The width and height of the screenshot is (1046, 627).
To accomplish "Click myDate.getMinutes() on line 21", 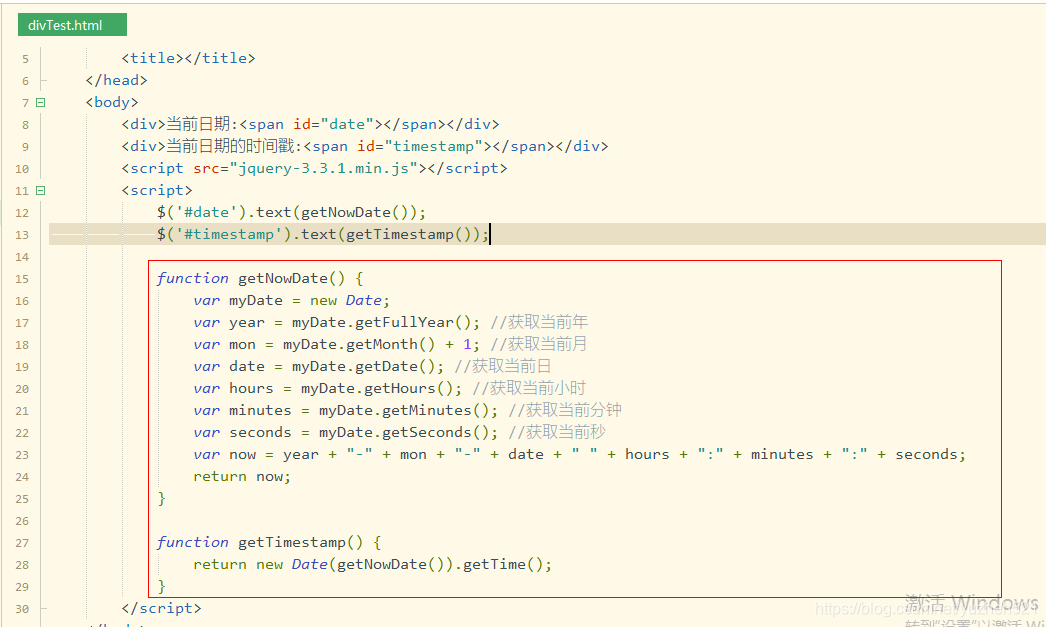I will click(405, 410).
